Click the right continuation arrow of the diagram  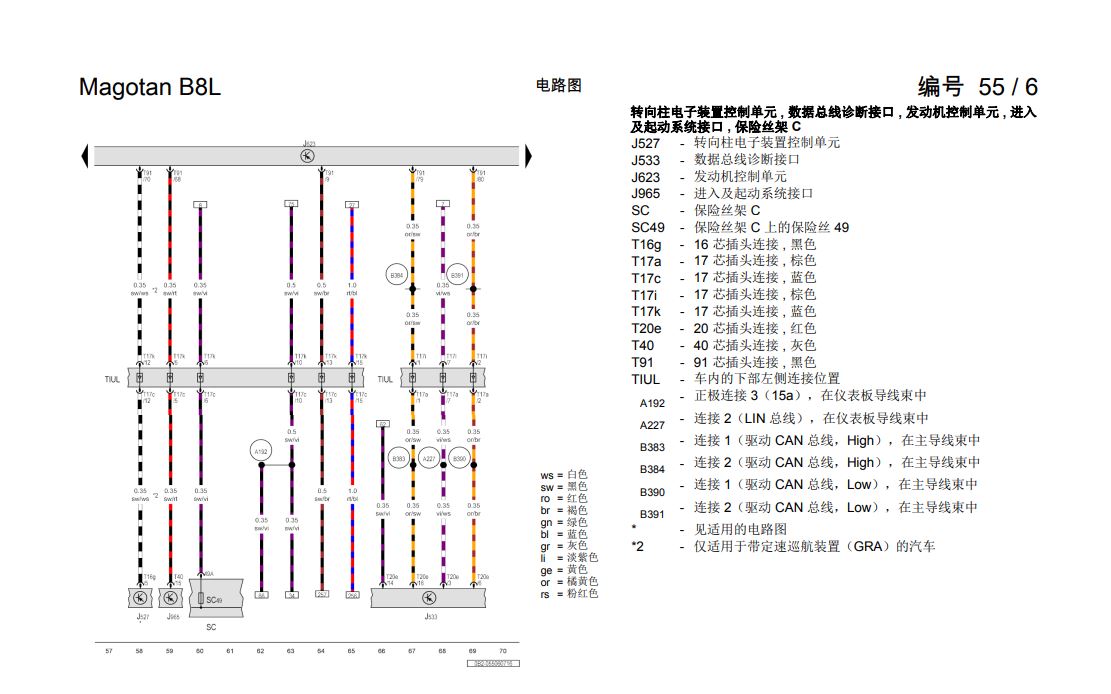tap(529, 156)
